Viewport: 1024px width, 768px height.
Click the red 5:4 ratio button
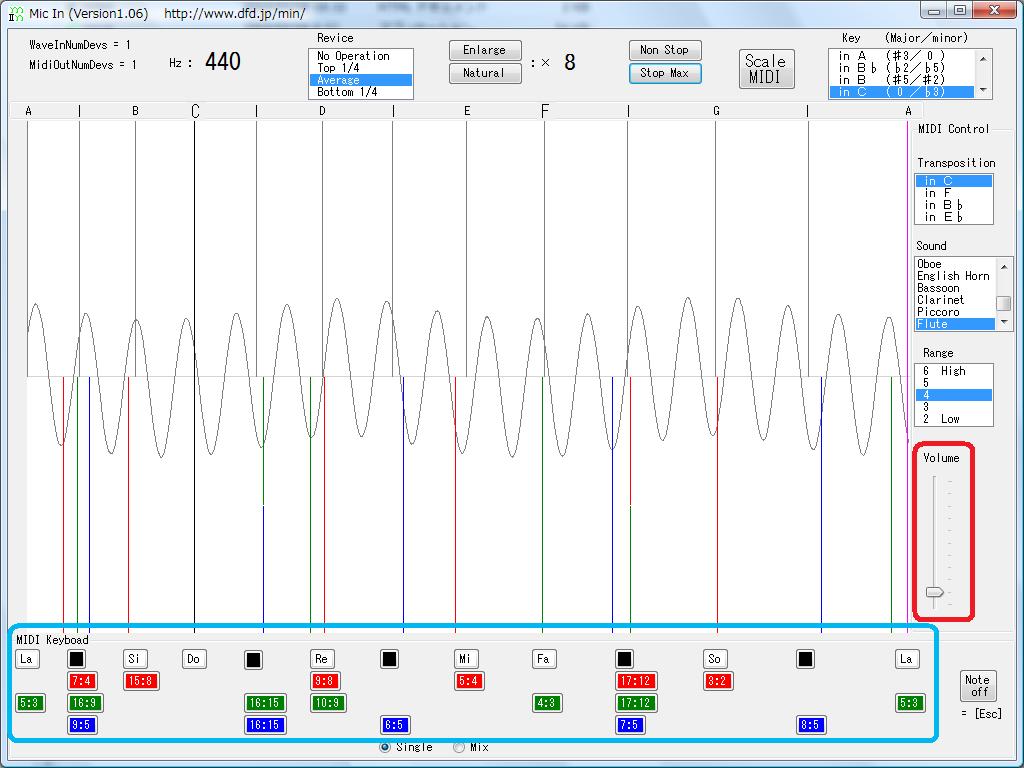(469, 681)
